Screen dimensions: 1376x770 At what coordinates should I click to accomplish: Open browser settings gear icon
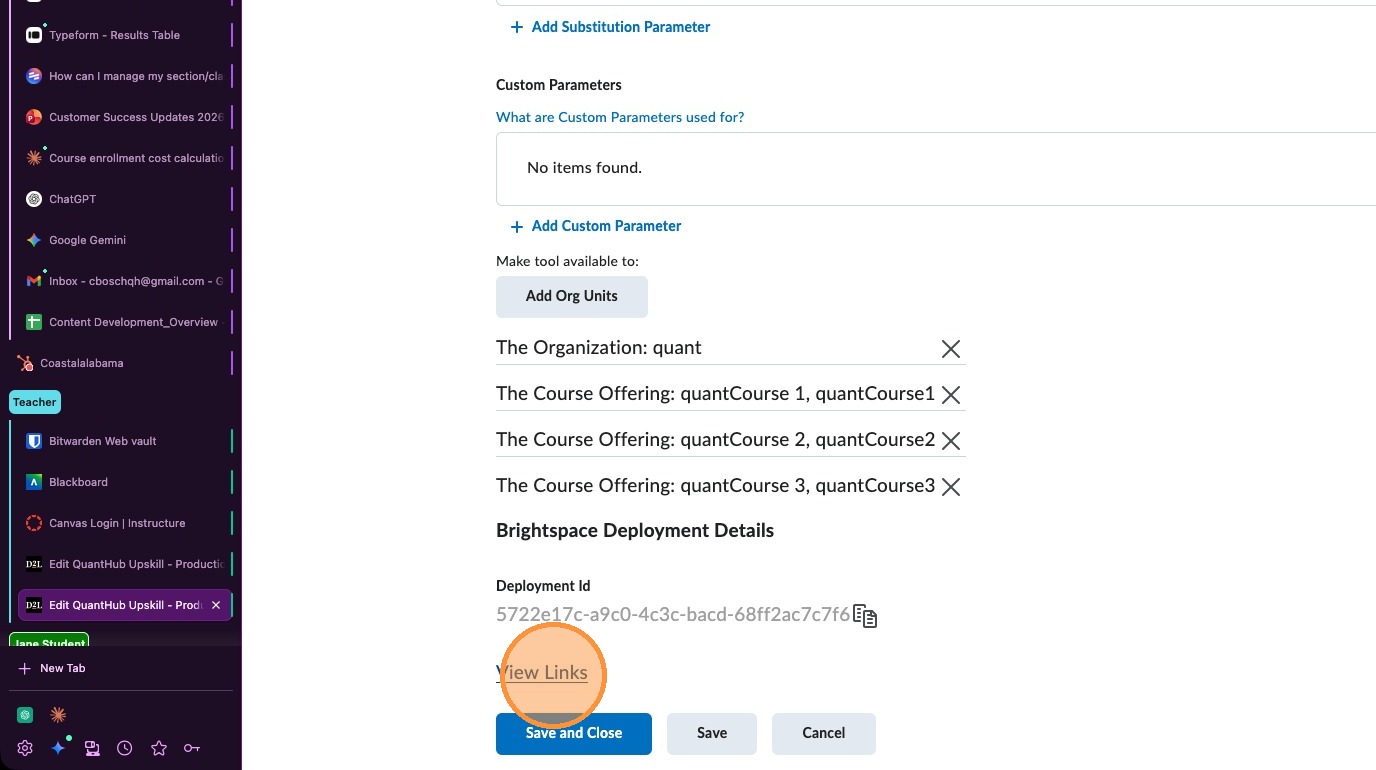(x=25, y=748)
